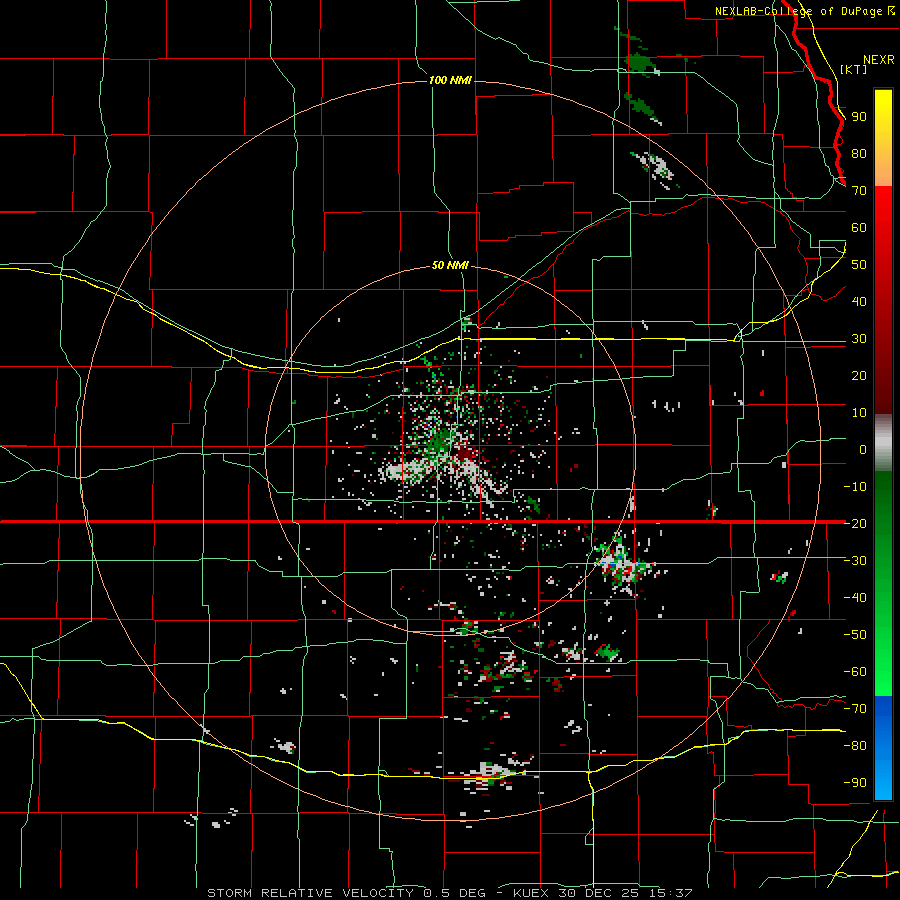Click the 0 value on velocity scale
The height and width of the screenshot is (900, 900).
click(863, 449)
